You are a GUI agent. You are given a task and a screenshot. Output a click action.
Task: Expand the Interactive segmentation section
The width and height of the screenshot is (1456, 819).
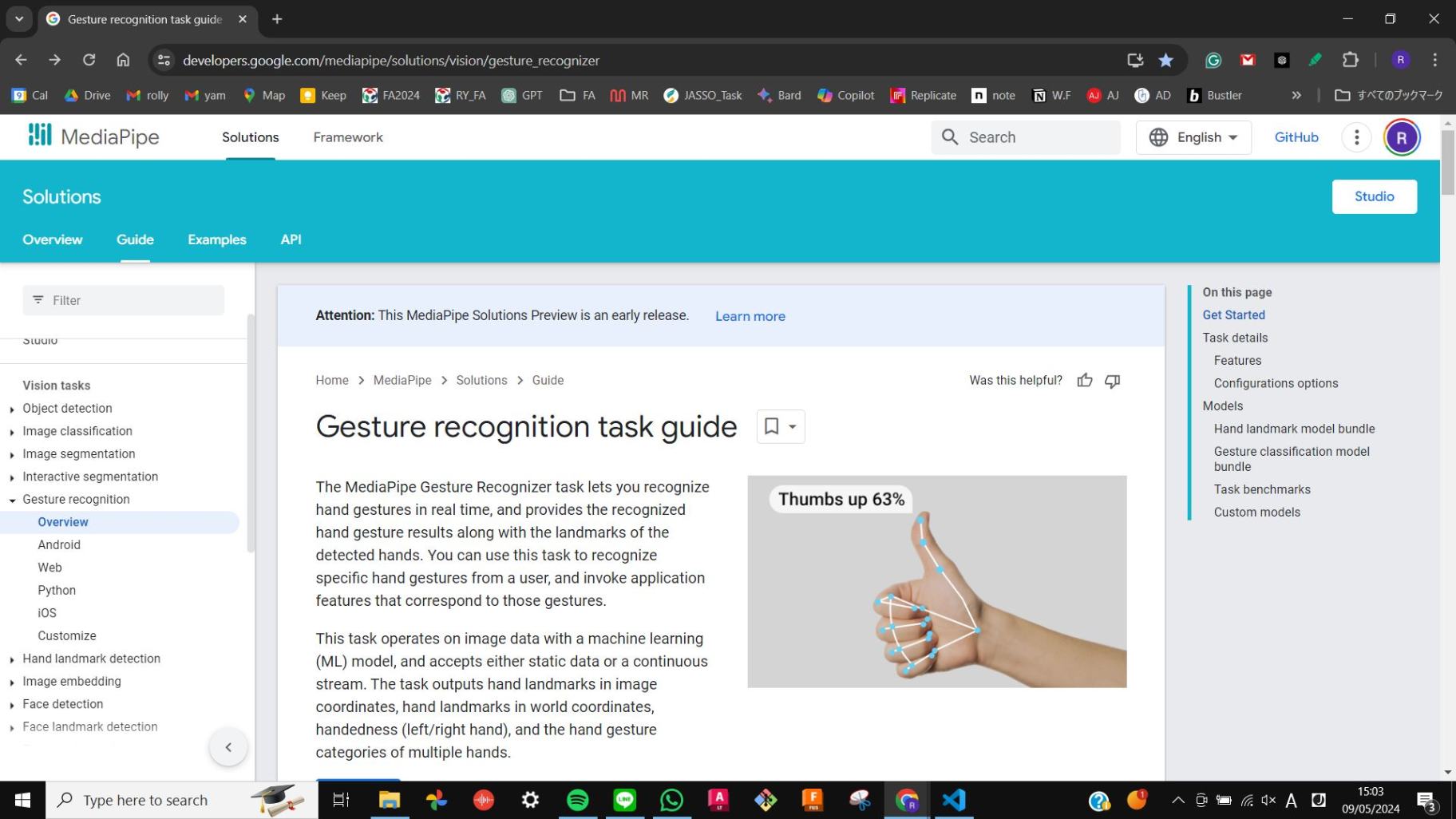[x=12, y=477]
